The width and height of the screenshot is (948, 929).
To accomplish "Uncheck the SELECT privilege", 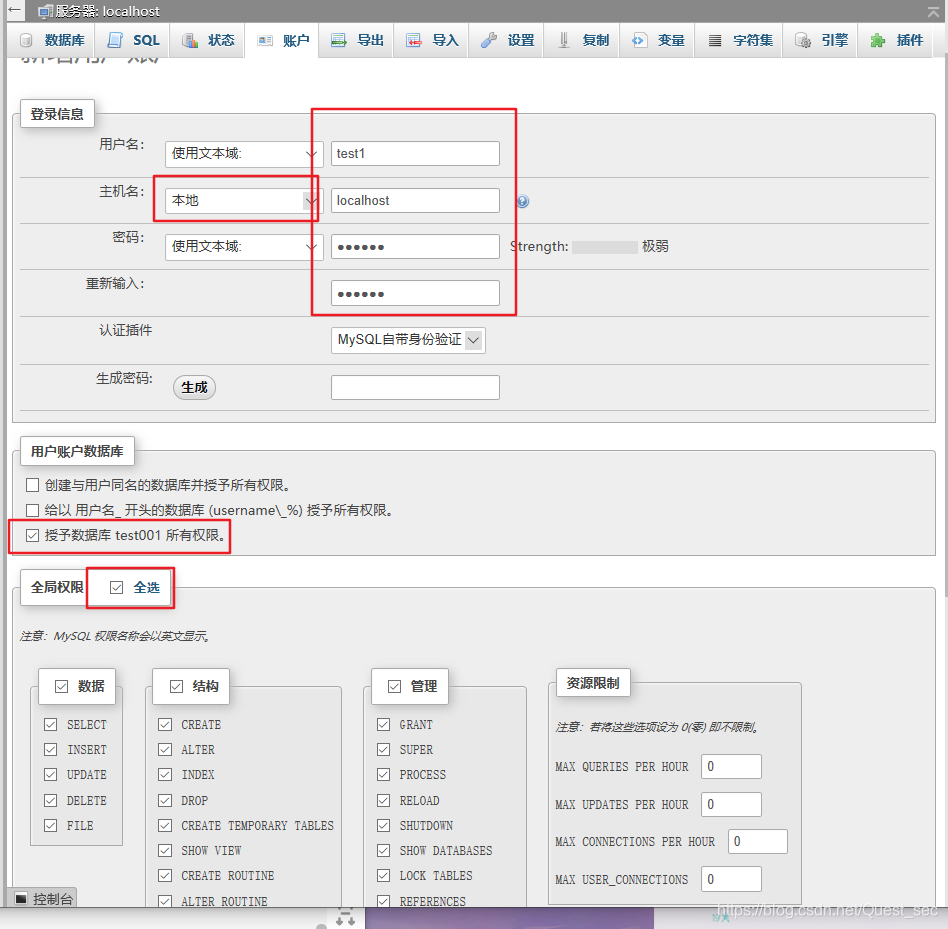I will point(51,724).
